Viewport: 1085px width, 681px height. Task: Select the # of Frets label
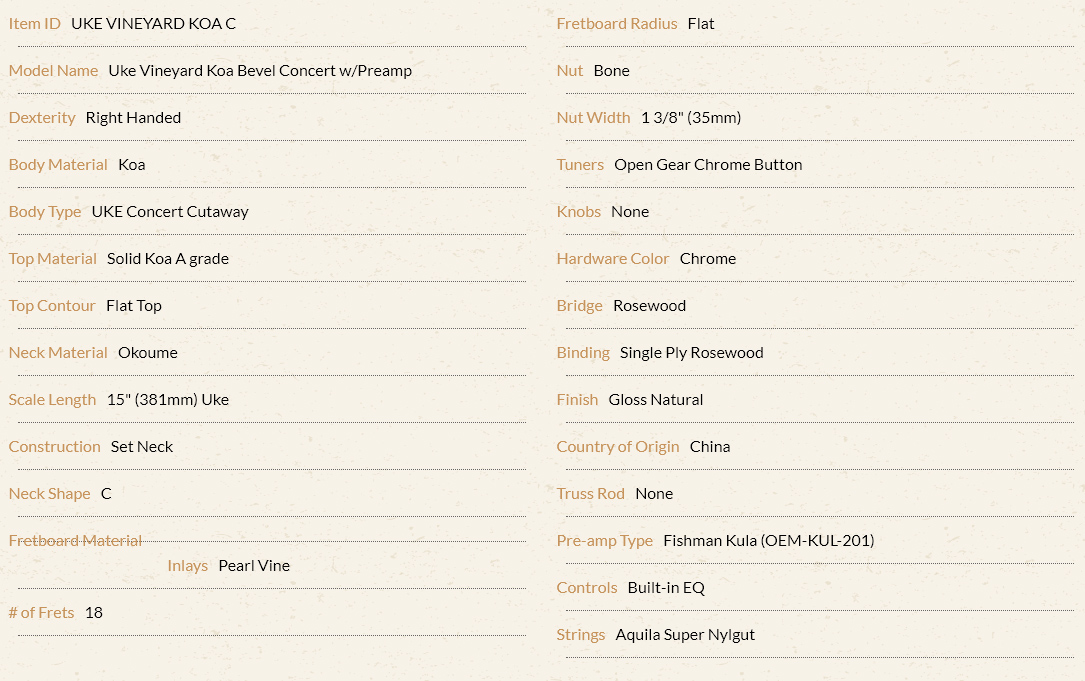(x=42, y=612)
